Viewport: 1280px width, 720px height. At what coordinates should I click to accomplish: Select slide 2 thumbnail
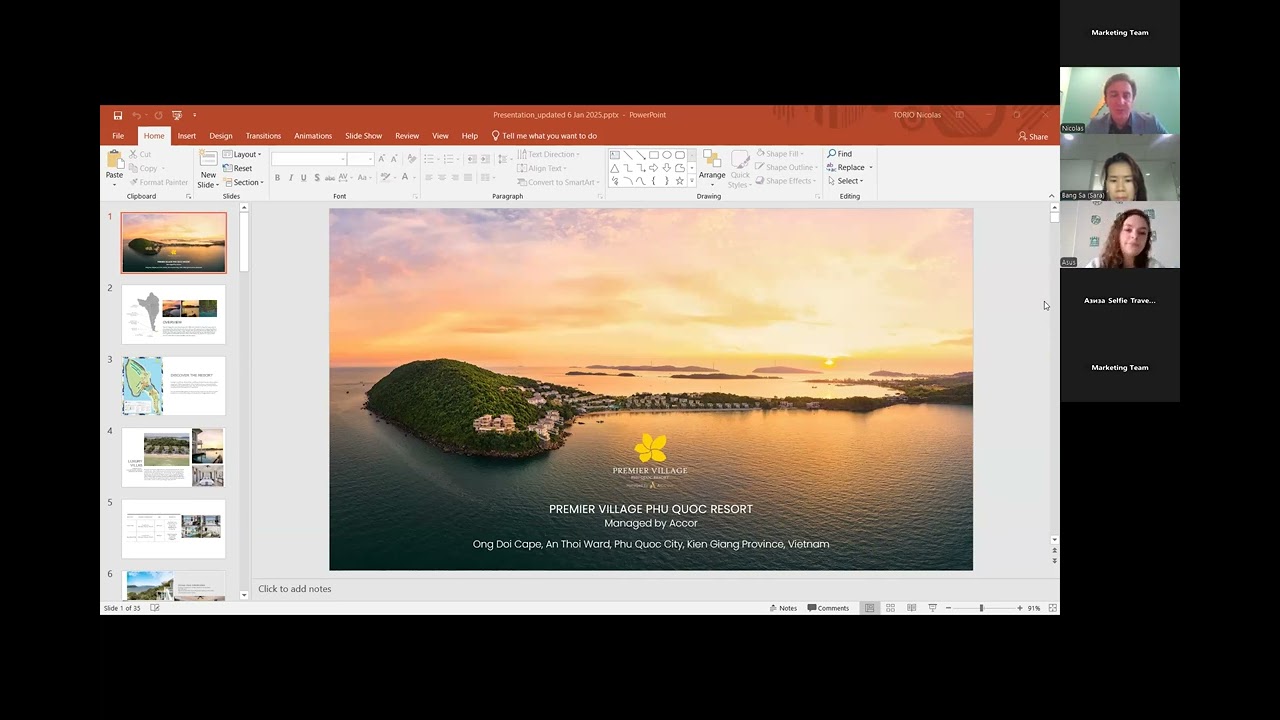[x=174, y=315]
